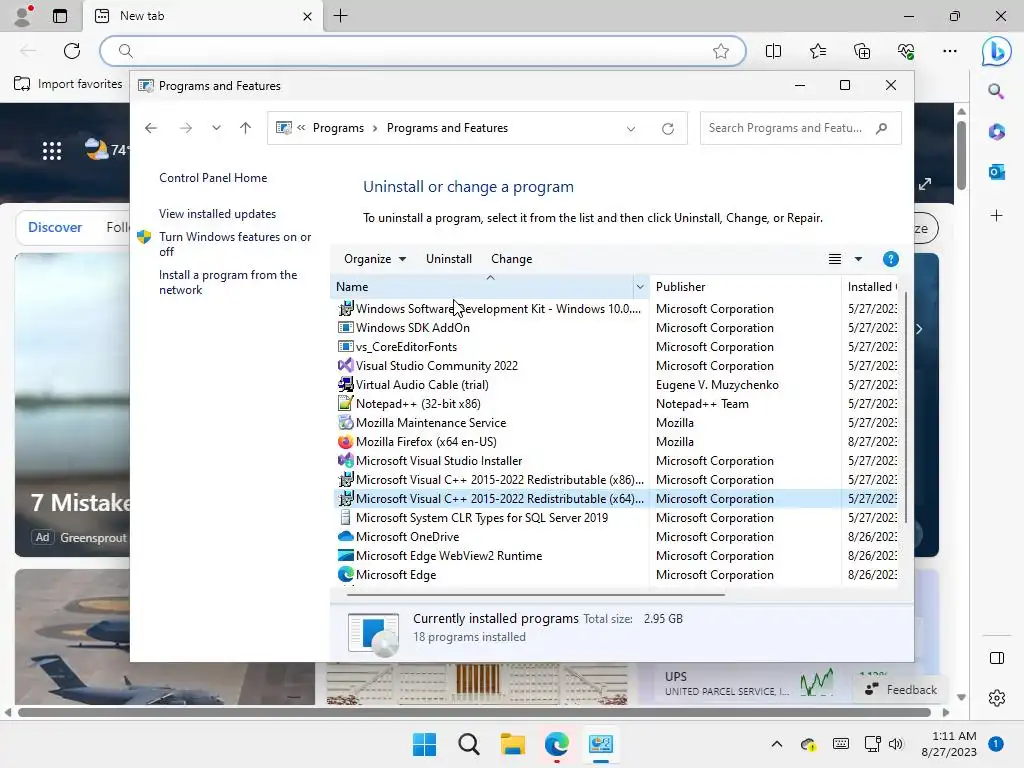Close the New tab tab
The height and width of the screenshot is (768, 1024).
click(308, 16)
